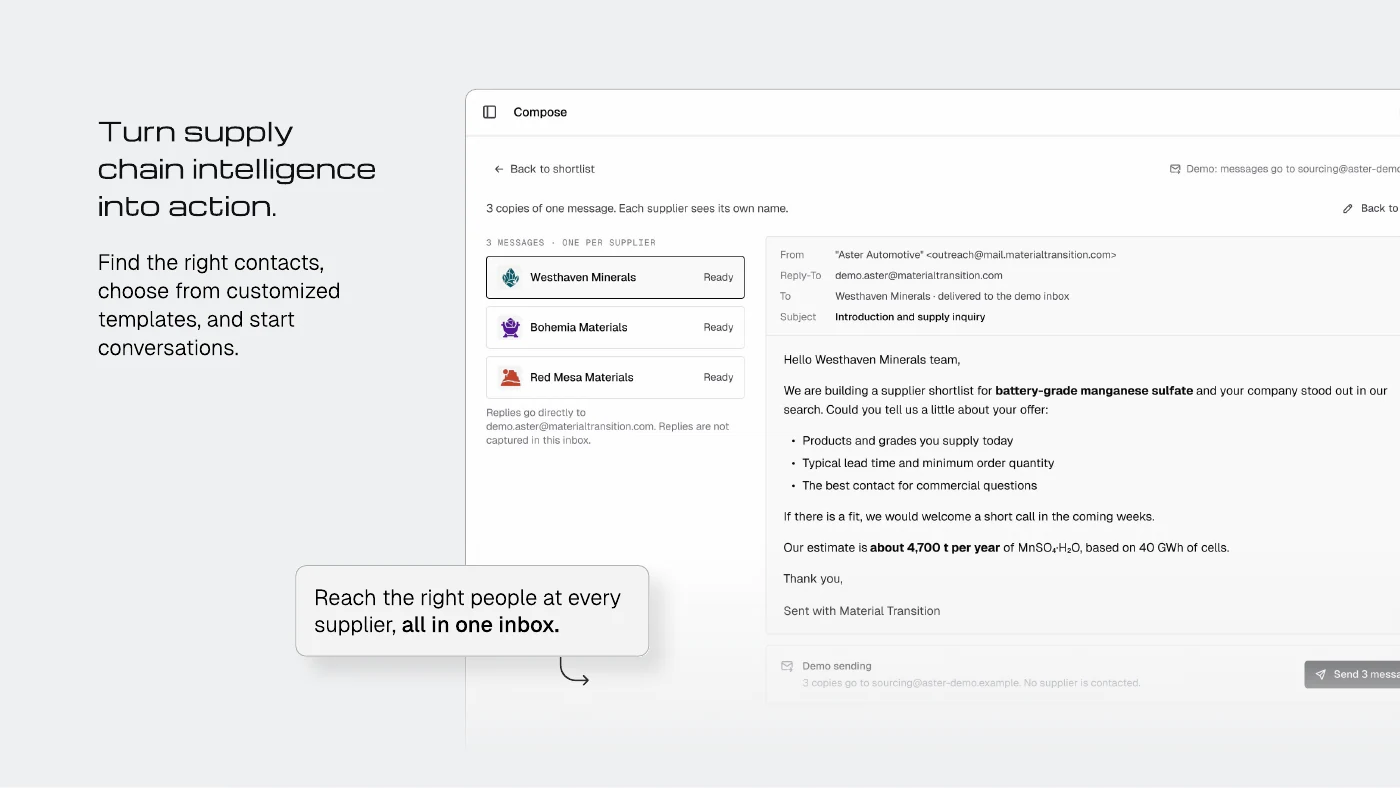
Task: Click the Ready status for Westhaven Minerals
Action: point(718,278)
